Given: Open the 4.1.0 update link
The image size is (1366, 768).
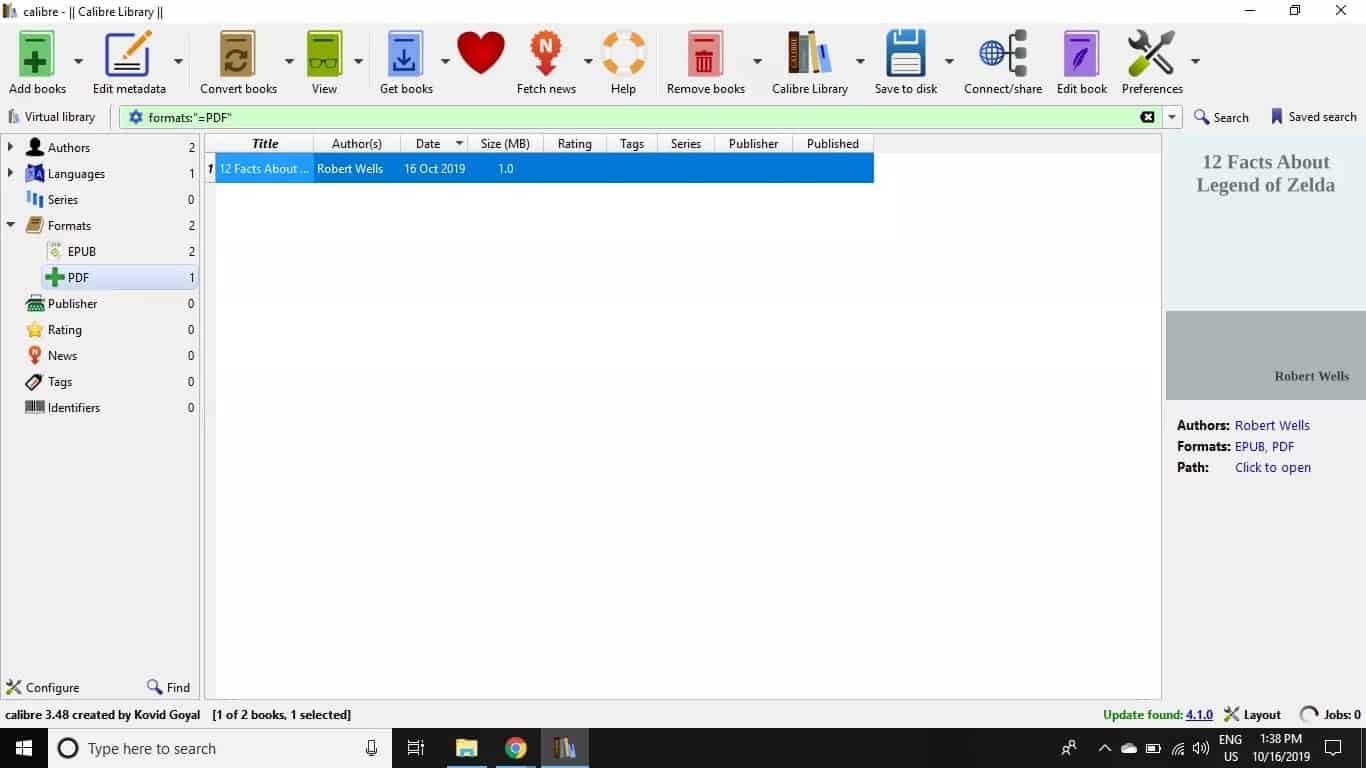Looking at the screenshot, I should [x=1199, y=715].
